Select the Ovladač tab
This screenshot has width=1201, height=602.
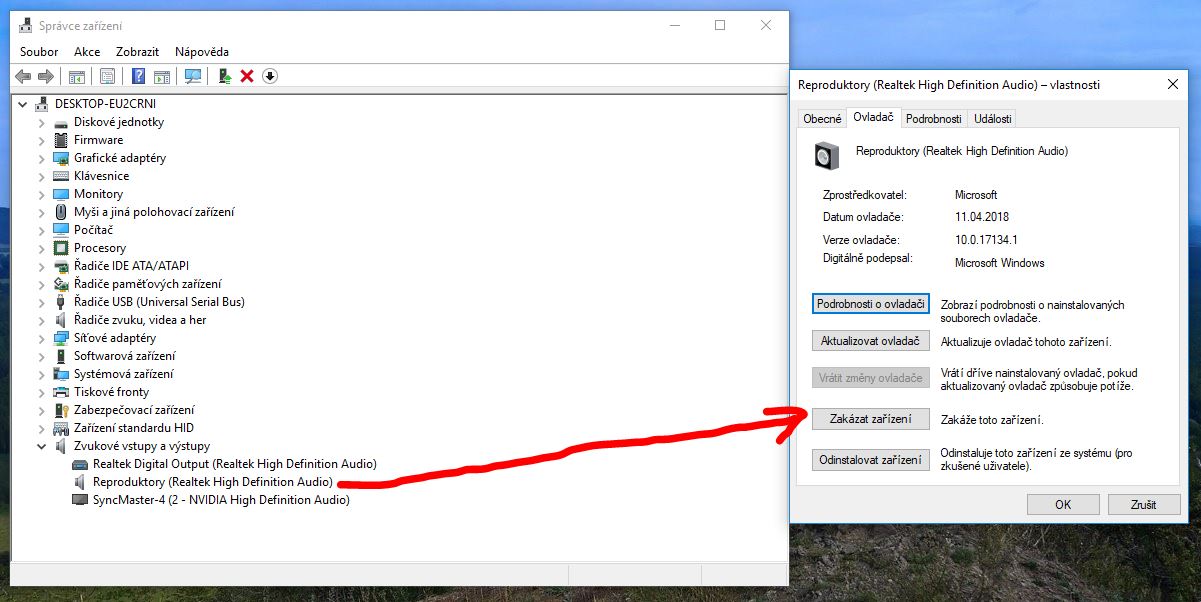(x=873, y=117)
